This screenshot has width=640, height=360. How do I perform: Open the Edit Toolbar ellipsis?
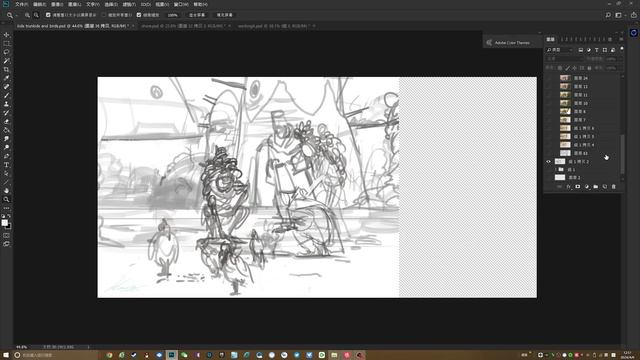(6, 208)
